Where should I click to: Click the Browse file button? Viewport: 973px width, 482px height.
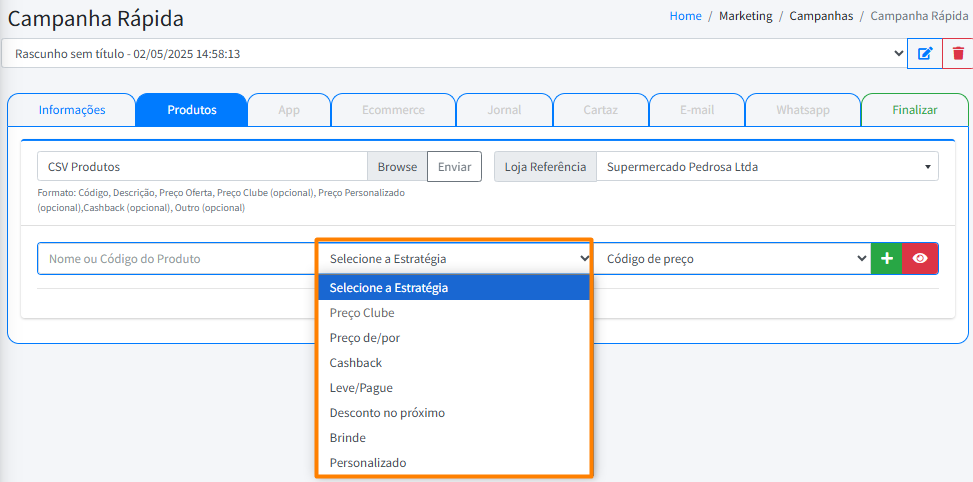[397, 167]
